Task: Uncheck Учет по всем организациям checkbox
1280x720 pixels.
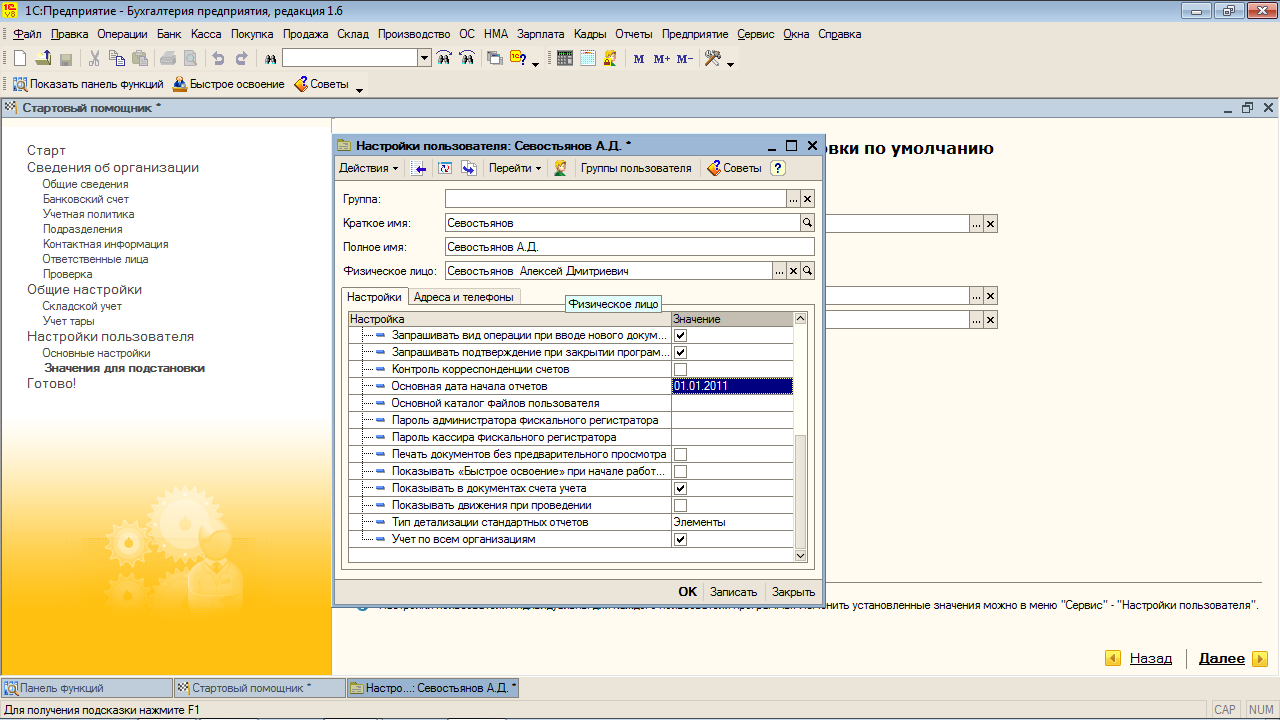Action: [681, 539]
